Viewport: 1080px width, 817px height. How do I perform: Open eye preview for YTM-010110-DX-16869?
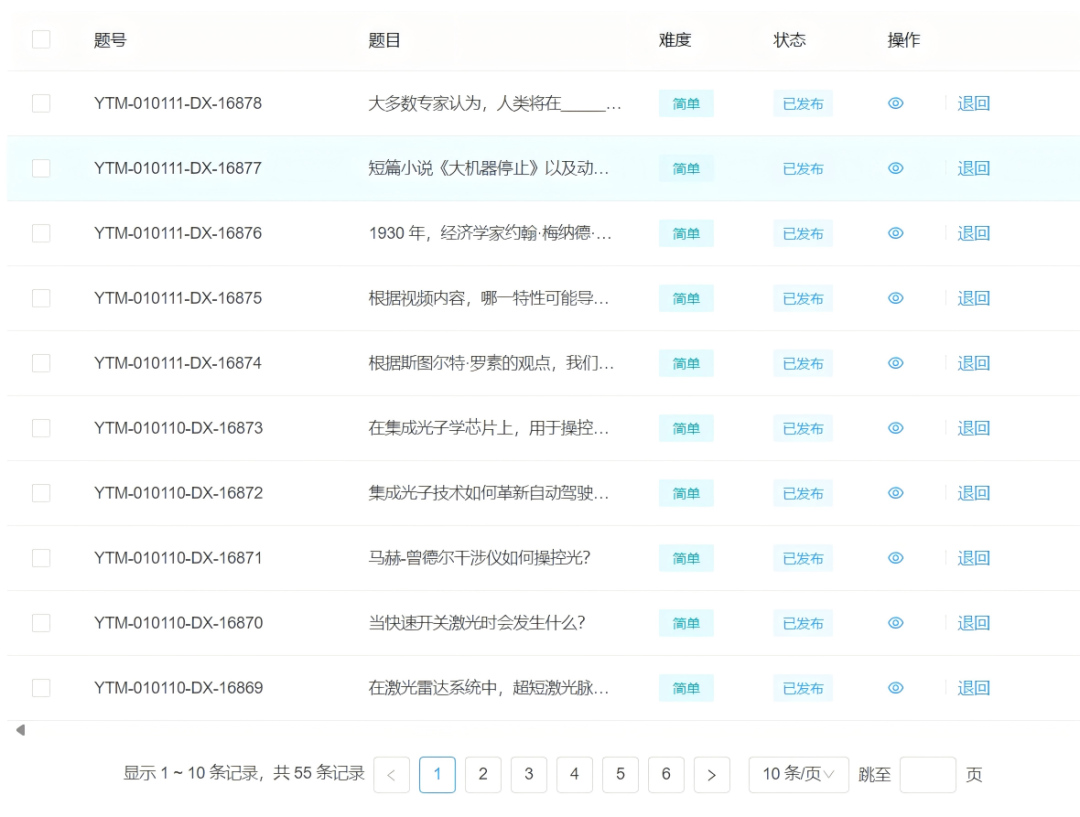pyautogui.click(x=896, y=688)
